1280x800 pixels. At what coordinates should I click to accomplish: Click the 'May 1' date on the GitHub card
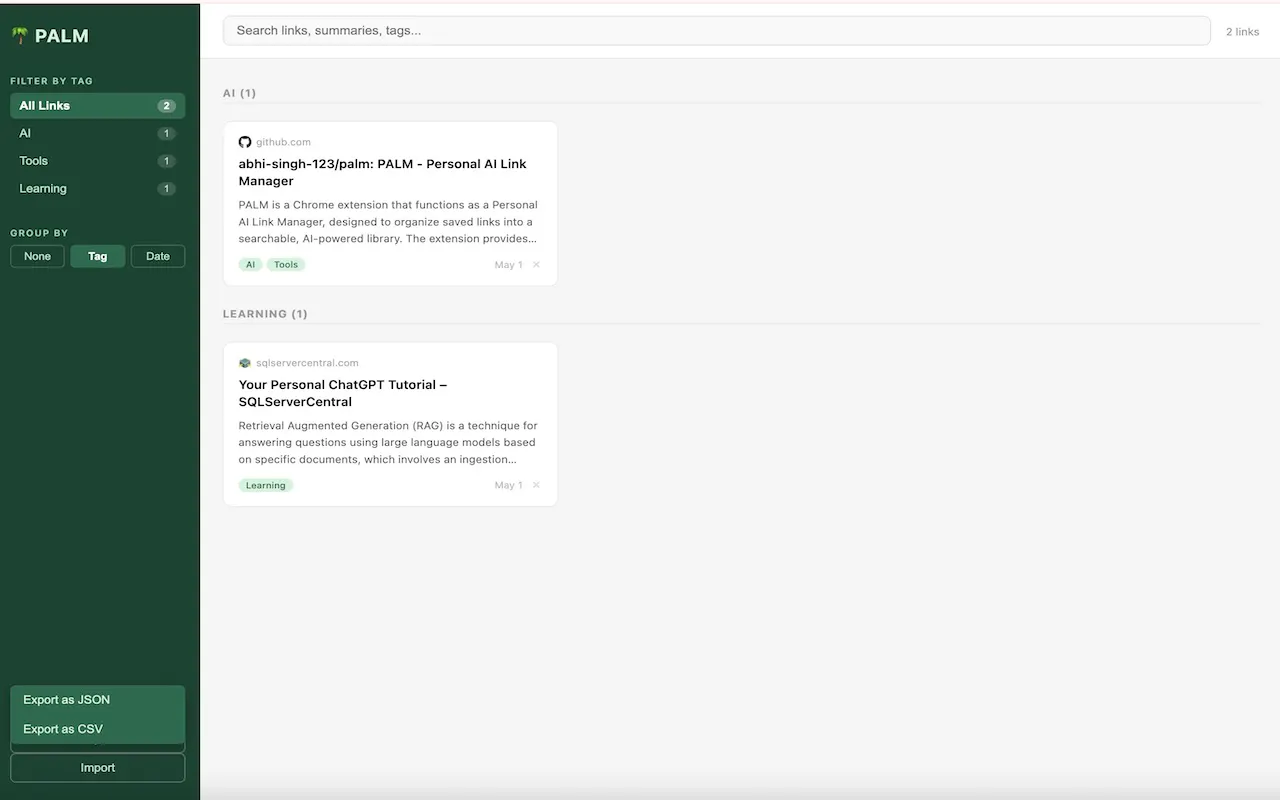click(508, 265)
